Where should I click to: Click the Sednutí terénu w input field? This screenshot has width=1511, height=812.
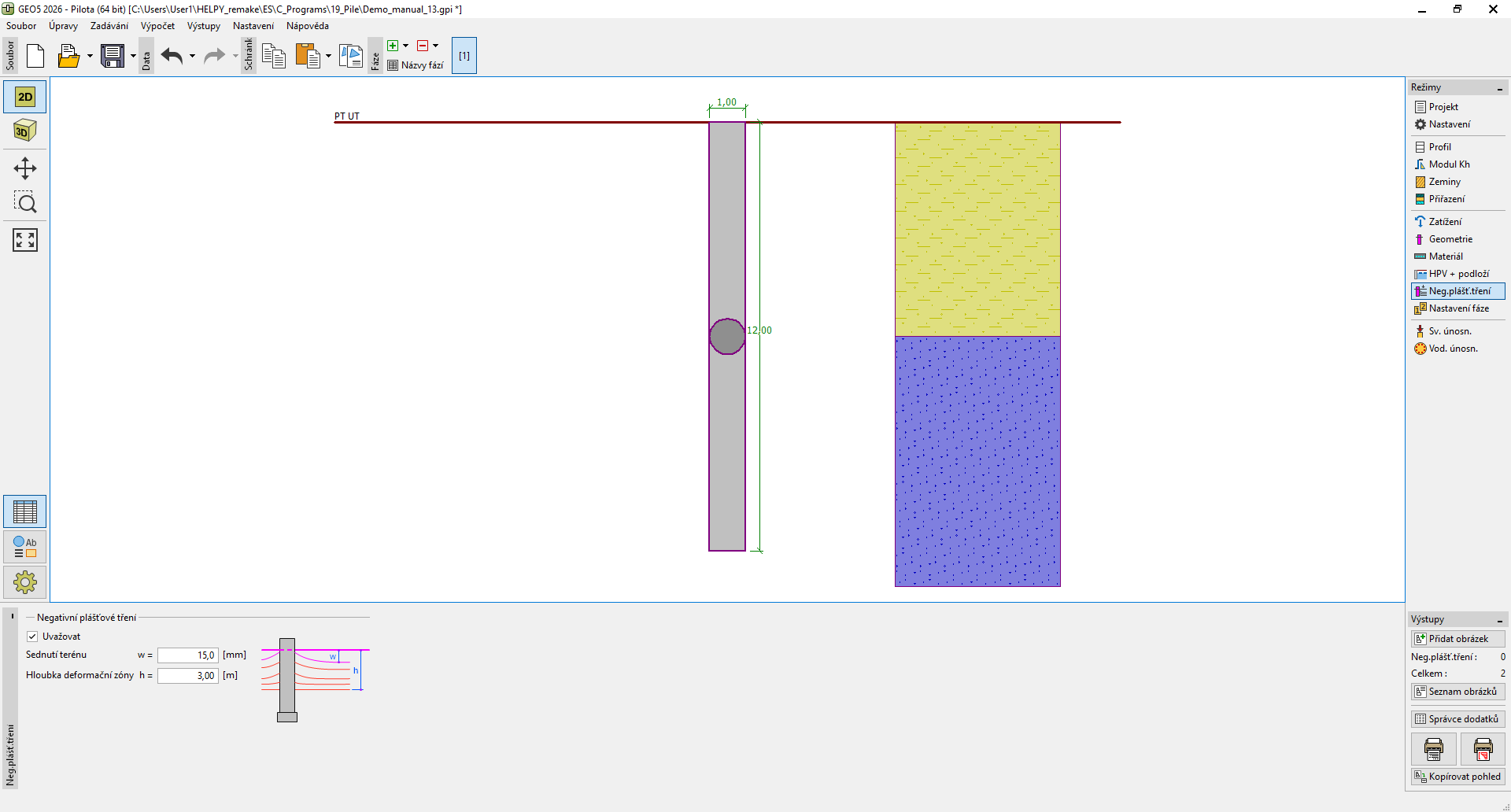pyautogui.click(x=188, y=655)
